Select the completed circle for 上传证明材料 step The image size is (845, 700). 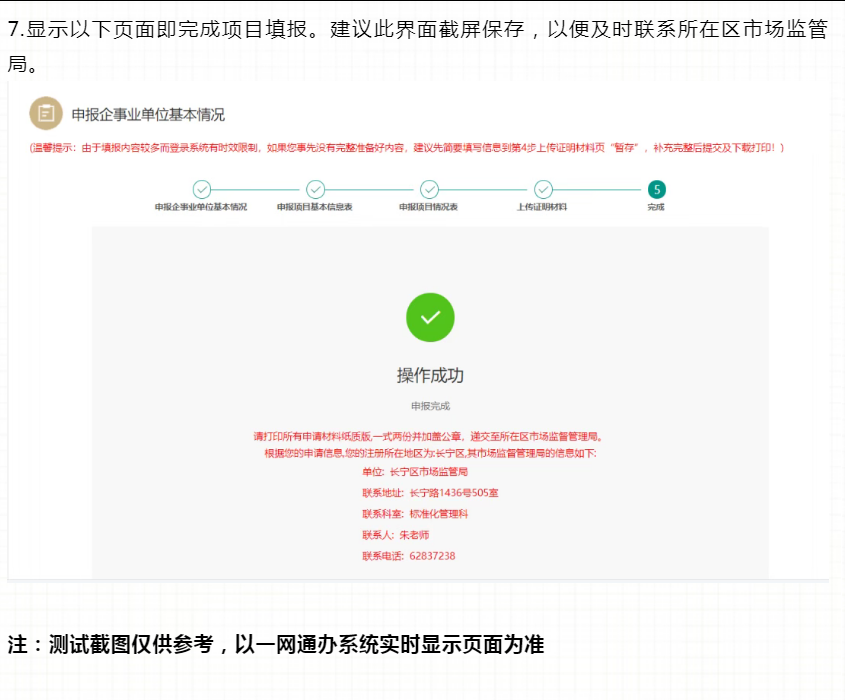(x=543, y=189)
